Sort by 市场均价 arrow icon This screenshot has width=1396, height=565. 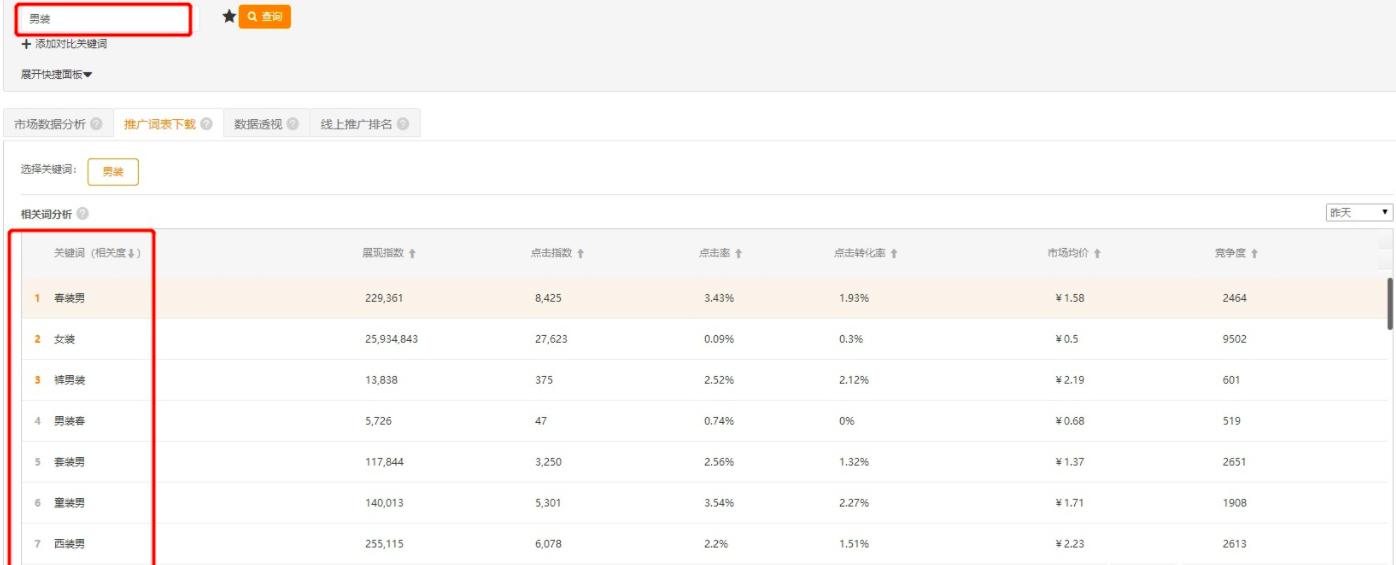(1097, 254)
